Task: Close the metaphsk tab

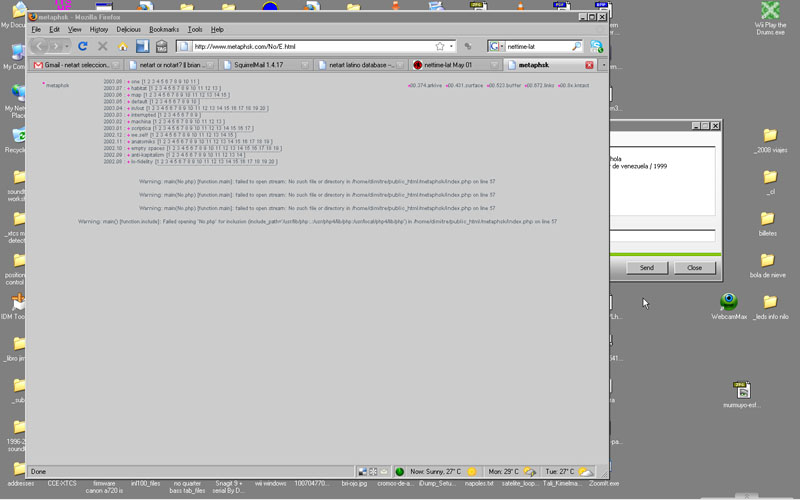Action: pos(589,65)
